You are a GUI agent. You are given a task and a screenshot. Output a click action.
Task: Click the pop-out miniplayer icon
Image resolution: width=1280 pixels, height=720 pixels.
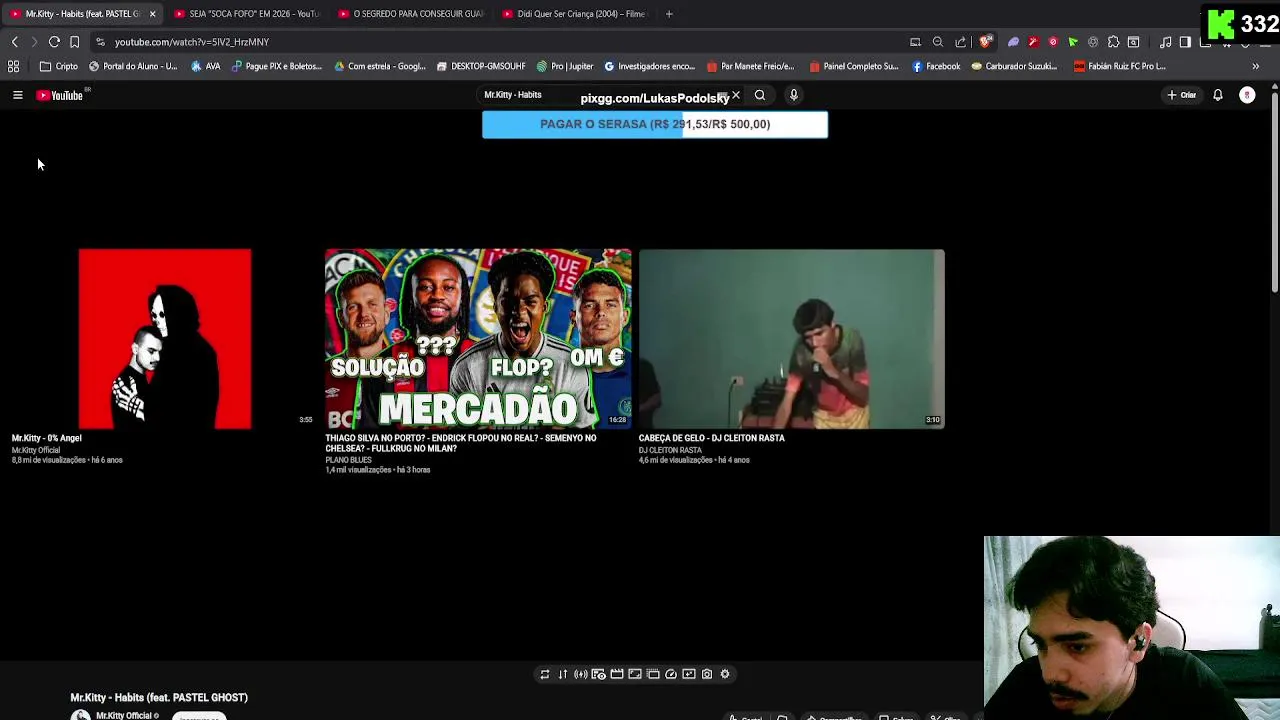tap(653, 674)
